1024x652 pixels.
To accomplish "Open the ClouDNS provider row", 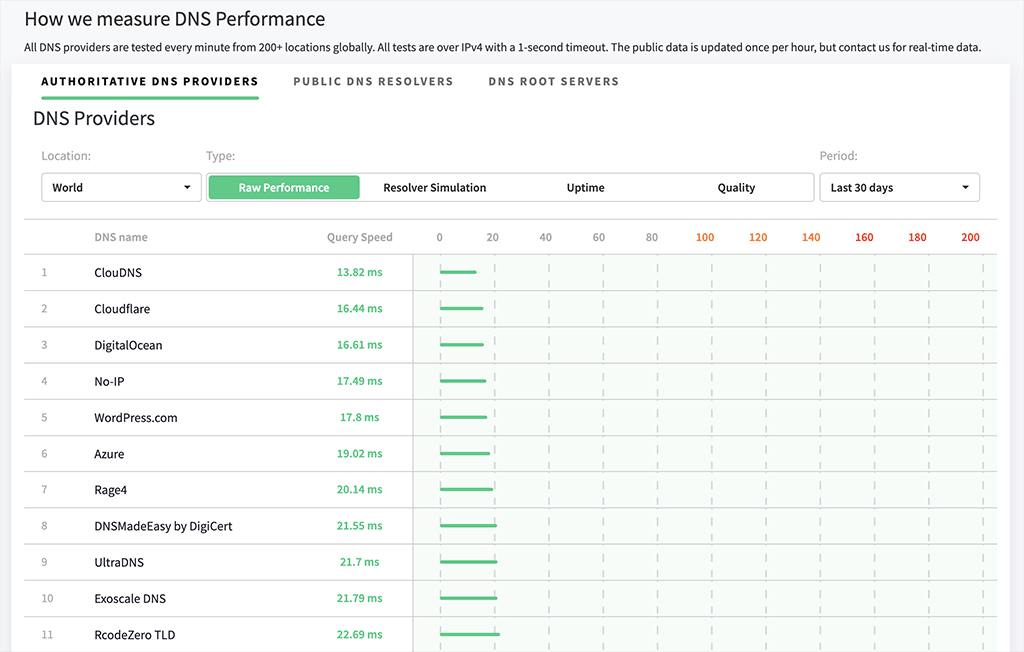I will point(511,272).
